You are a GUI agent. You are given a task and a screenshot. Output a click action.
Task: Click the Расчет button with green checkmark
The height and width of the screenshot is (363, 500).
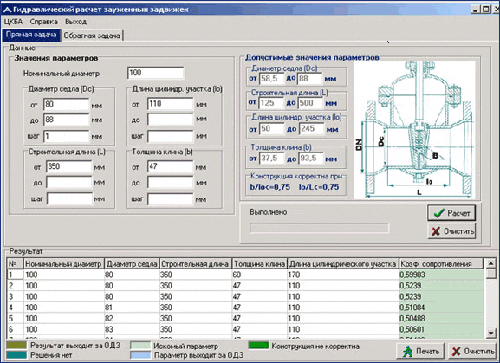pyautogui.click(x=452, y=213)
